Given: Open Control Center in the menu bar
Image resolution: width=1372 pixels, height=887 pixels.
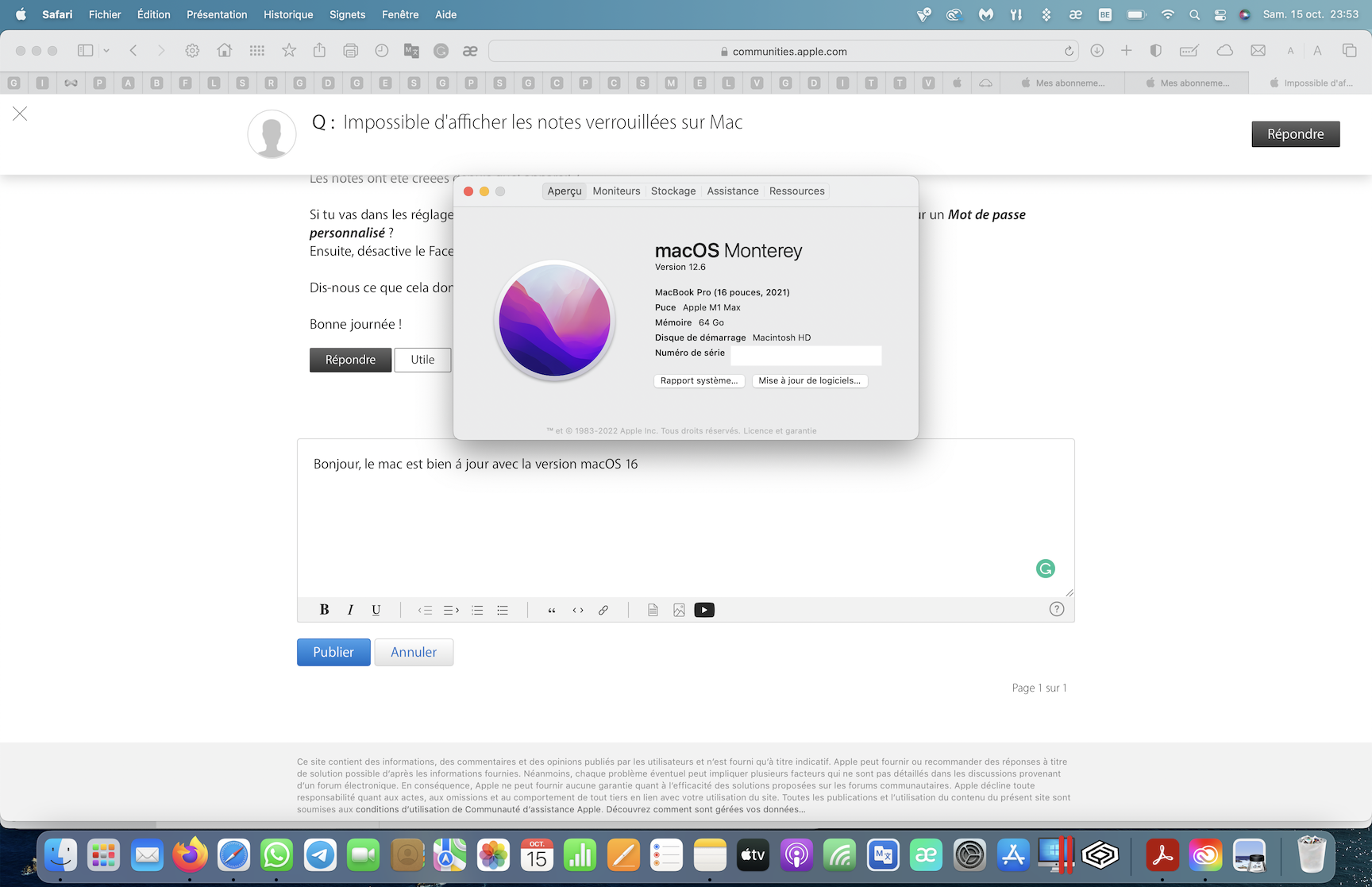Looking at the screenshot, I should pyautogui.click(x=1220, y=14).
